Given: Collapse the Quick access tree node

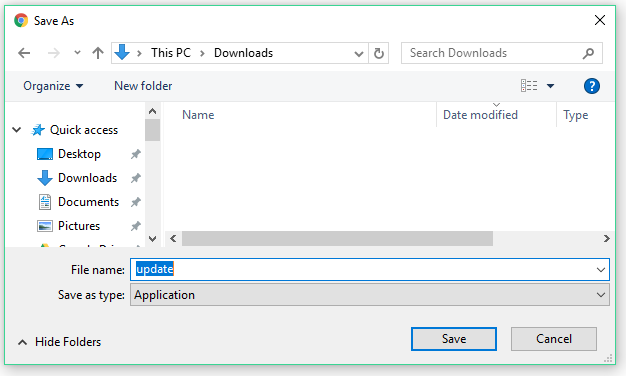Looking at the screenshot, I should (x=17, y=130).
